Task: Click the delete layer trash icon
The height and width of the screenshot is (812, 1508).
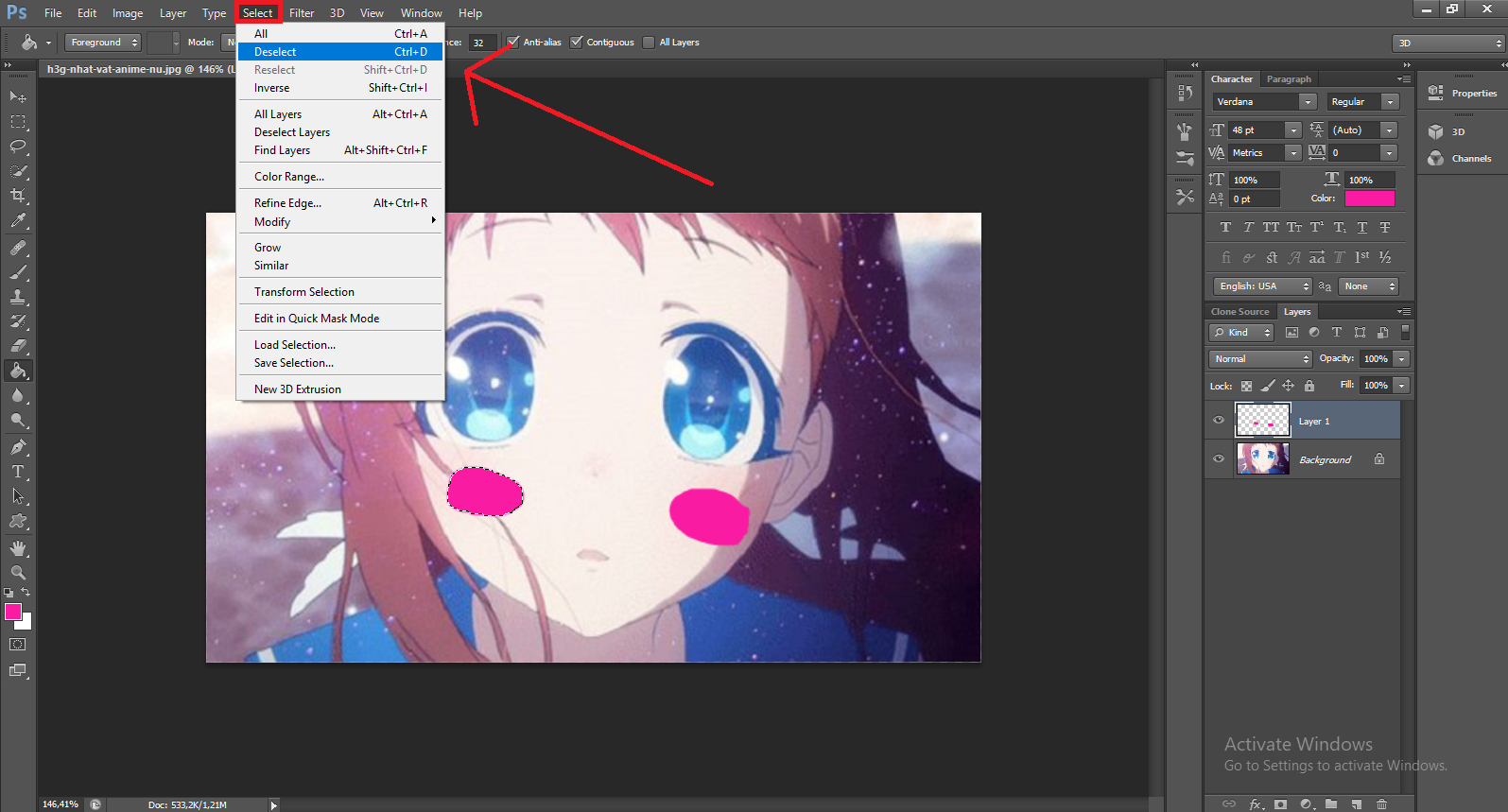Action: [x=1381, y=804]
